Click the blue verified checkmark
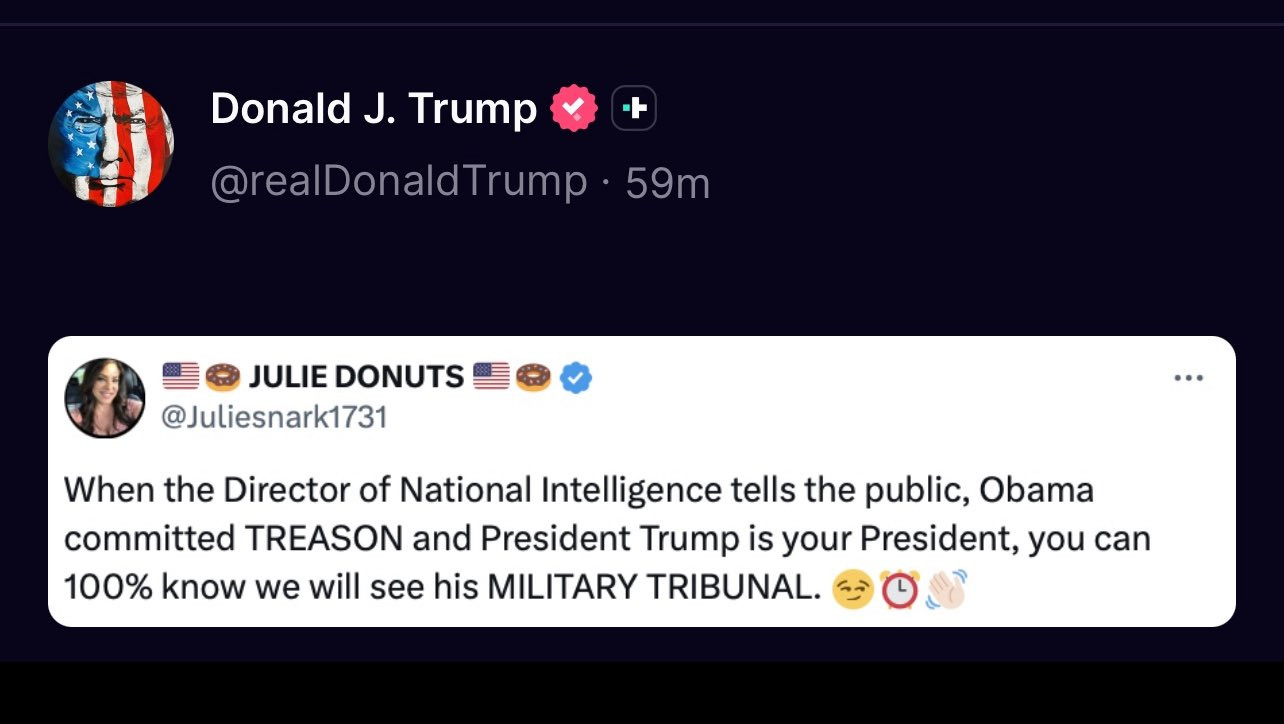This screenshot has height=724, width=1284. [576, 377]
